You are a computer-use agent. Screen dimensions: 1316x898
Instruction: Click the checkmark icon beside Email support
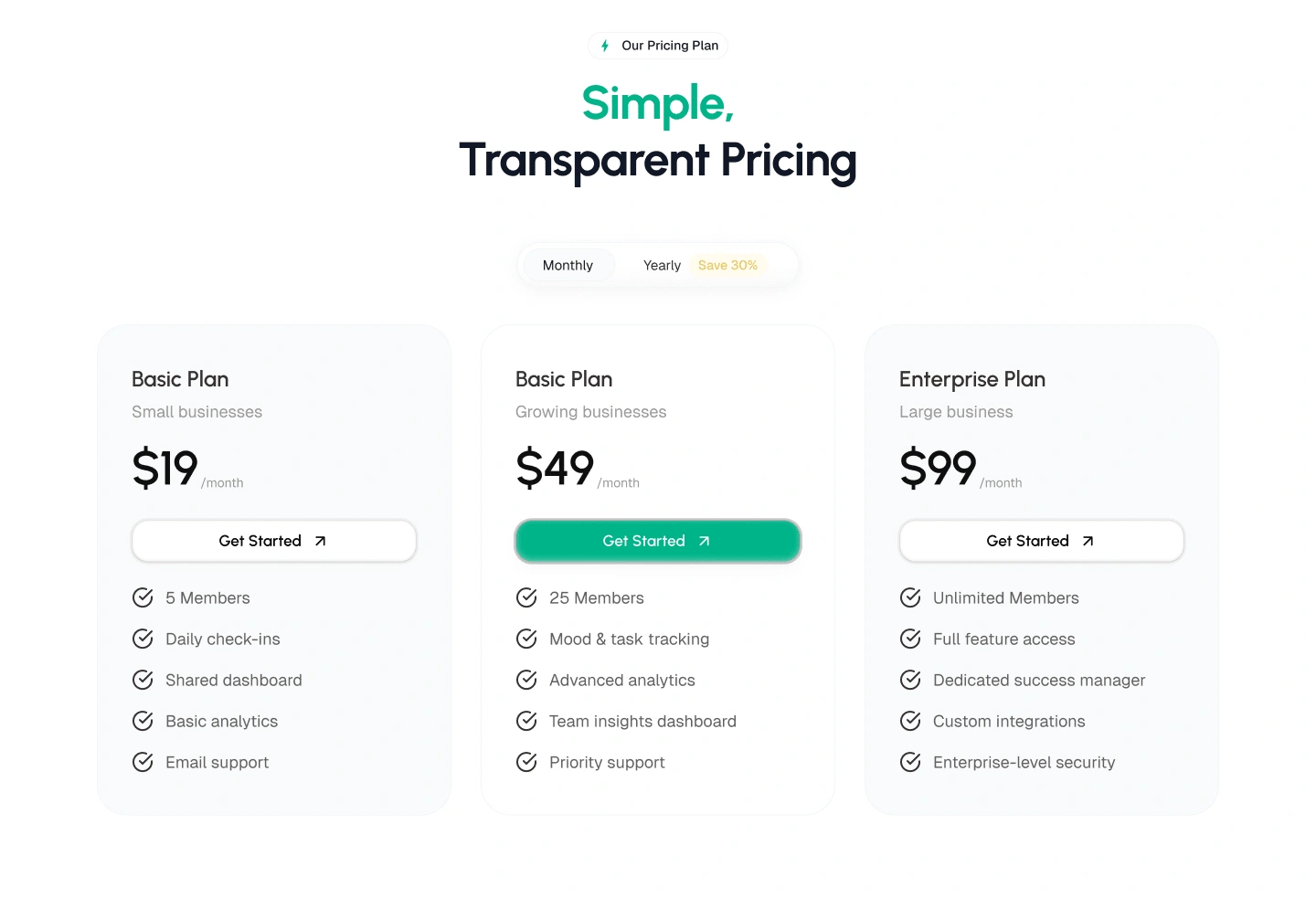143,762
